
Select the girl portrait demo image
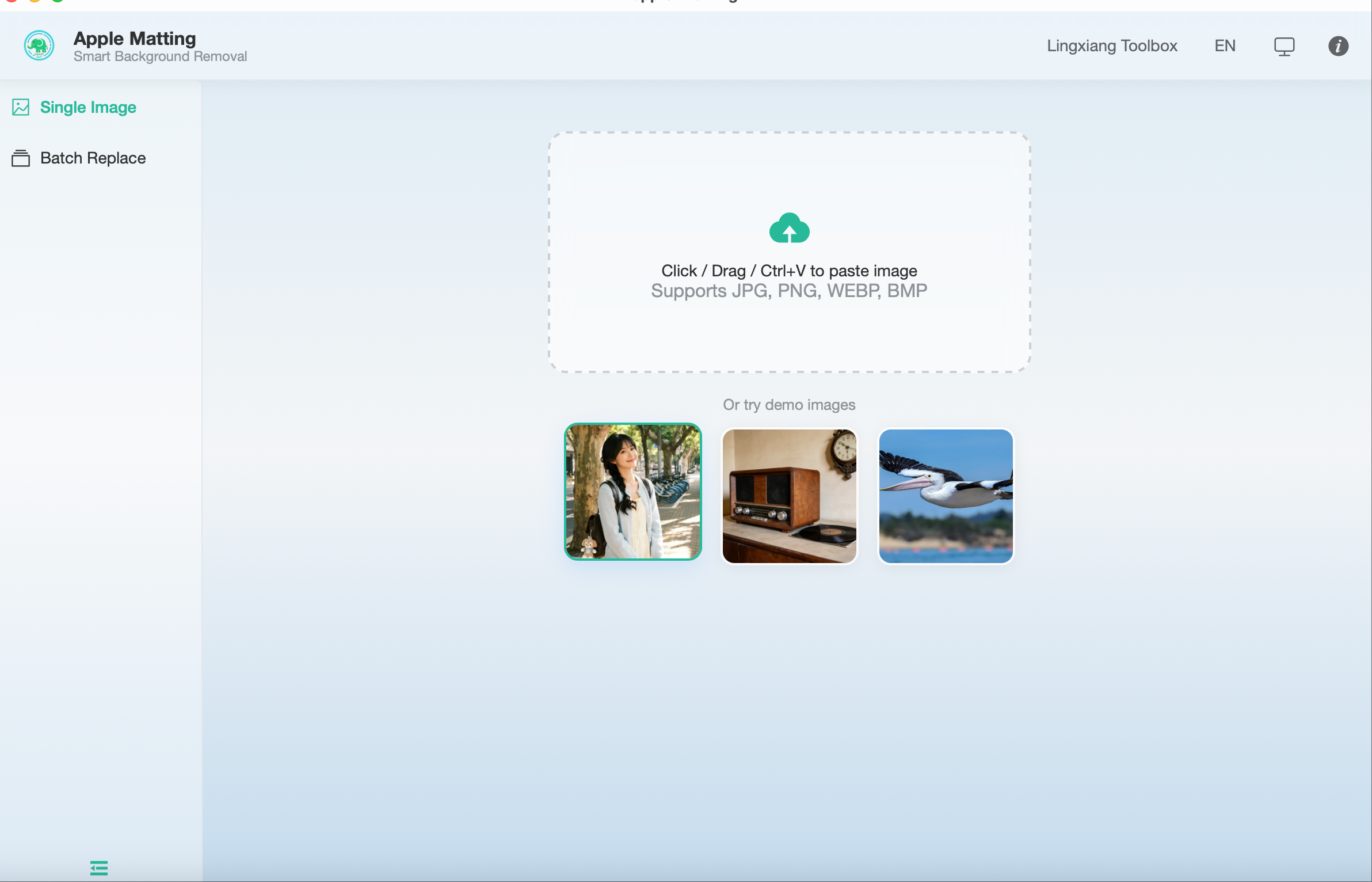632,492
